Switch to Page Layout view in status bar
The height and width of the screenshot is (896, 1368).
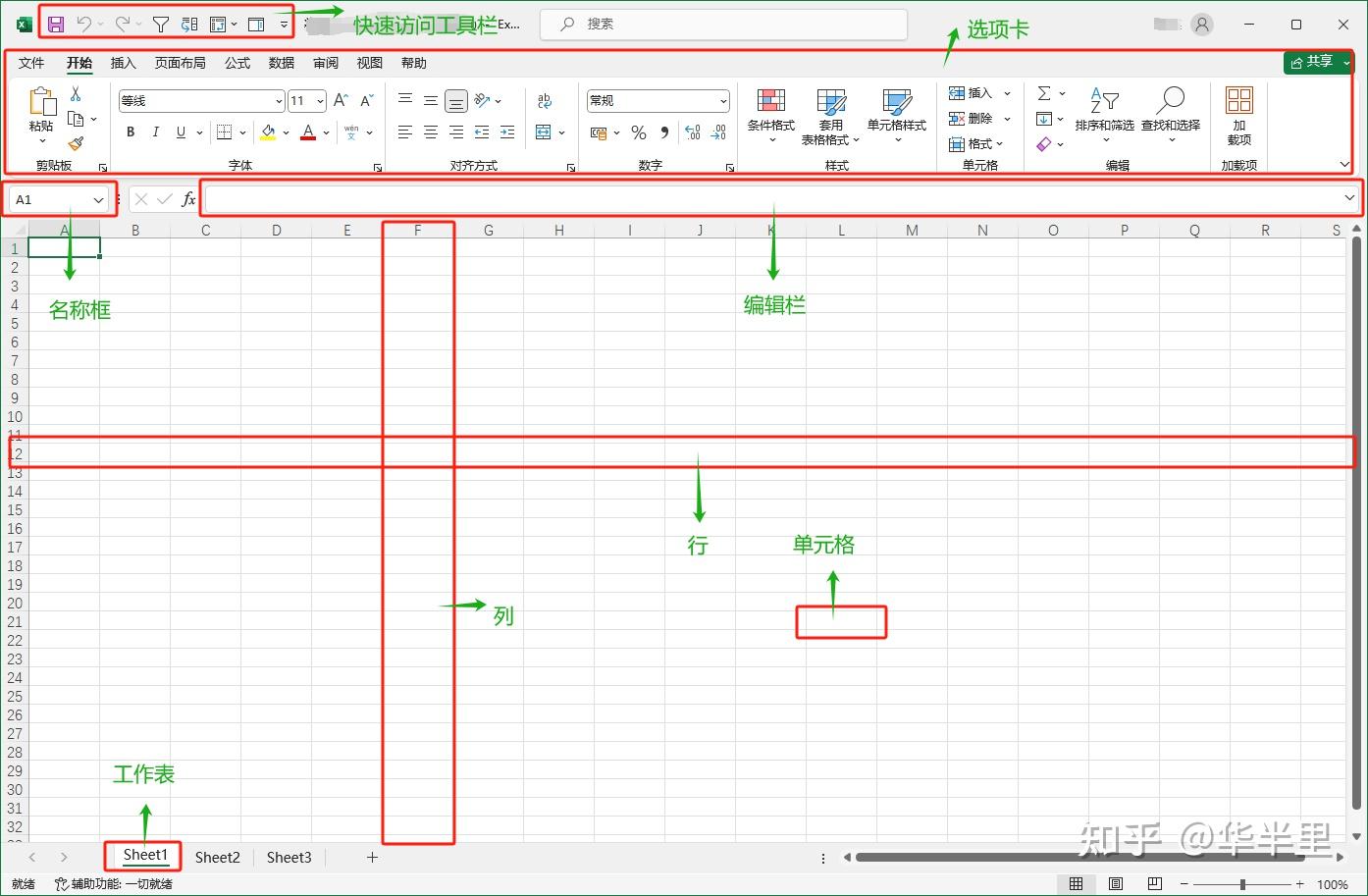pyautogui.click(x=1116, y=884)
